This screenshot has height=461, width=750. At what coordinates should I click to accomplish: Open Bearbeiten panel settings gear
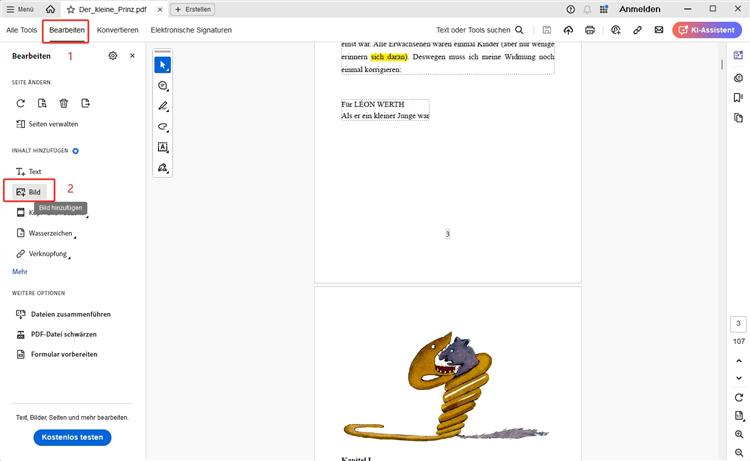[112, 55]
